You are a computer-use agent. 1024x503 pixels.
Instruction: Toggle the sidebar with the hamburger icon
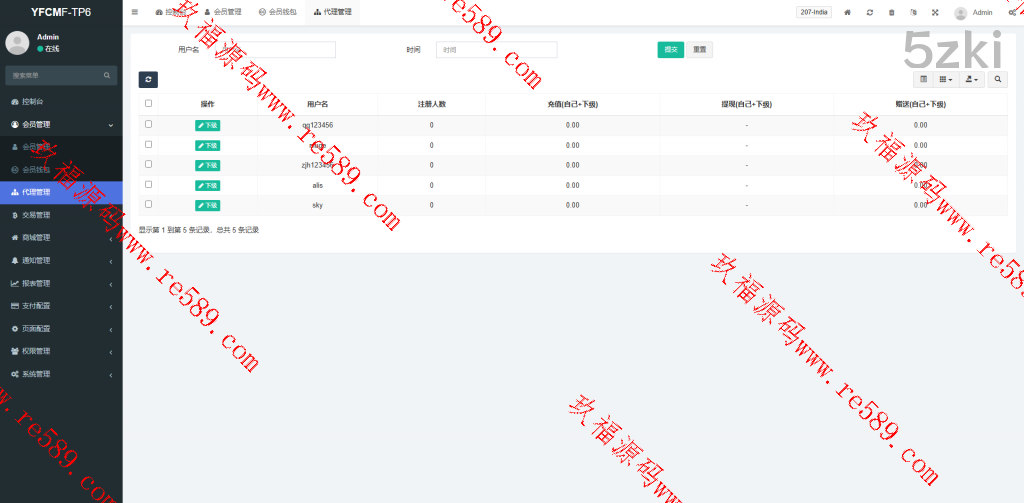coord(135,12)
